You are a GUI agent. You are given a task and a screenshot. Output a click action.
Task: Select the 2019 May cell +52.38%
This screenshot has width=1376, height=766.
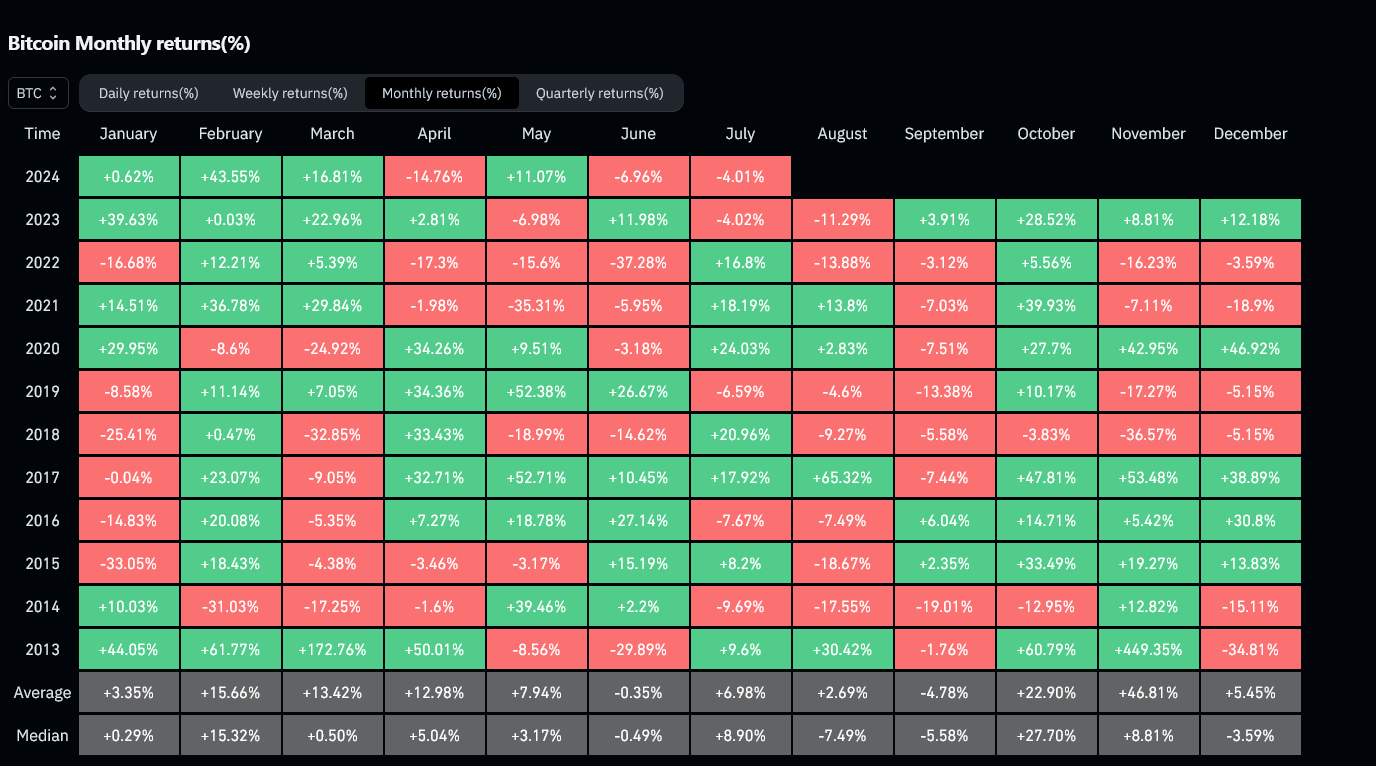[x=536, y=391]
